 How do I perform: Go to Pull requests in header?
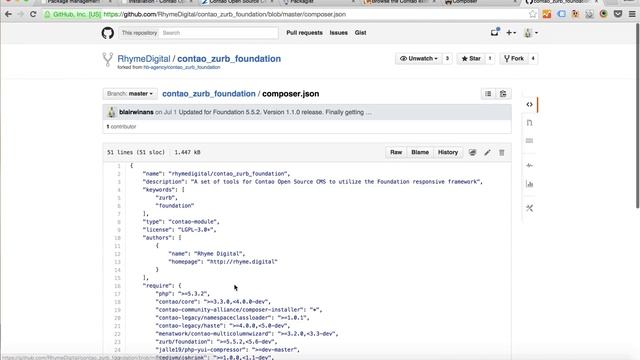pyautogui.click(x=304, y=33)
